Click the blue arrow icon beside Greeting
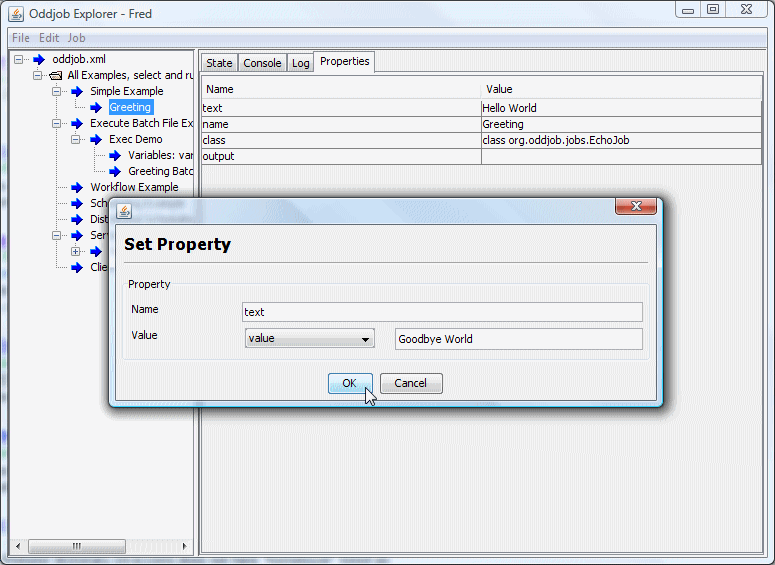 pyautogui.click(x=97, y=107)
